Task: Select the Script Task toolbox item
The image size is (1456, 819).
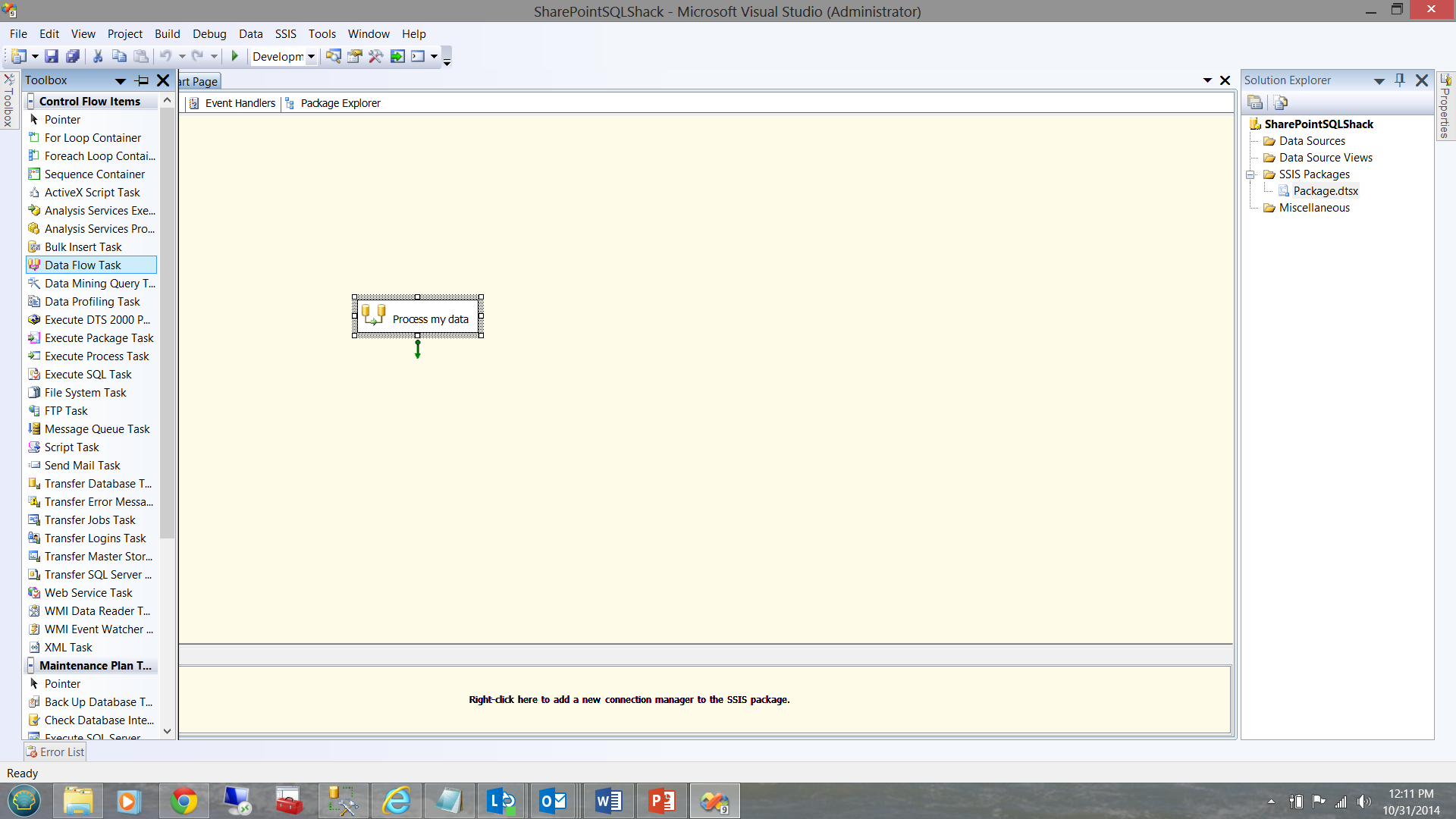Action: (x=71, y=447)
